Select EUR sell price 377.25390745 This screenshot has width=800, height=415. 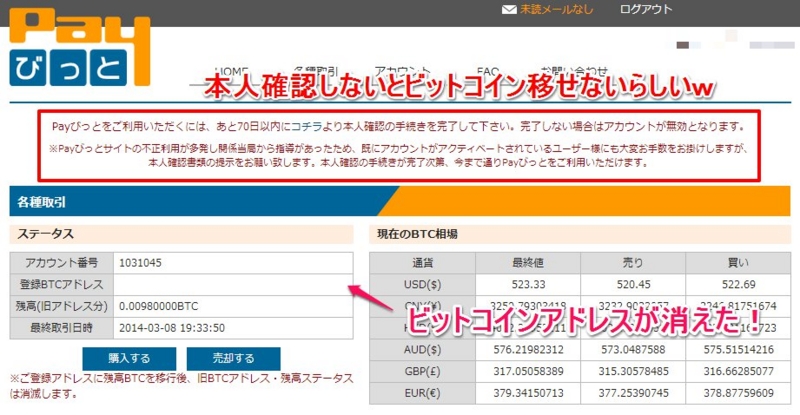pos(633,393)
